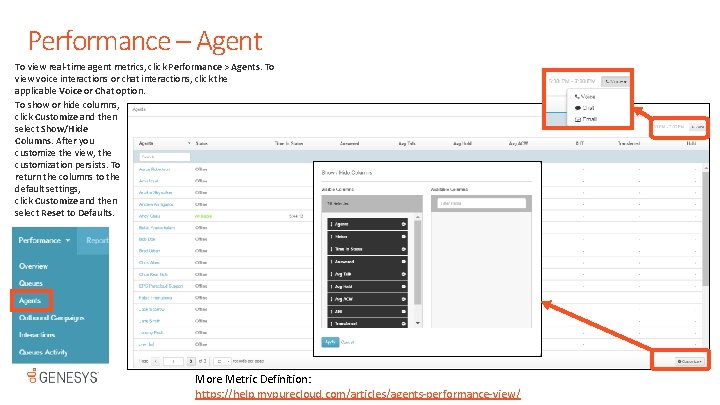The image size is (720, 405).
Task: Focus the available columns filter field
Action: click(x=481, y=203)
